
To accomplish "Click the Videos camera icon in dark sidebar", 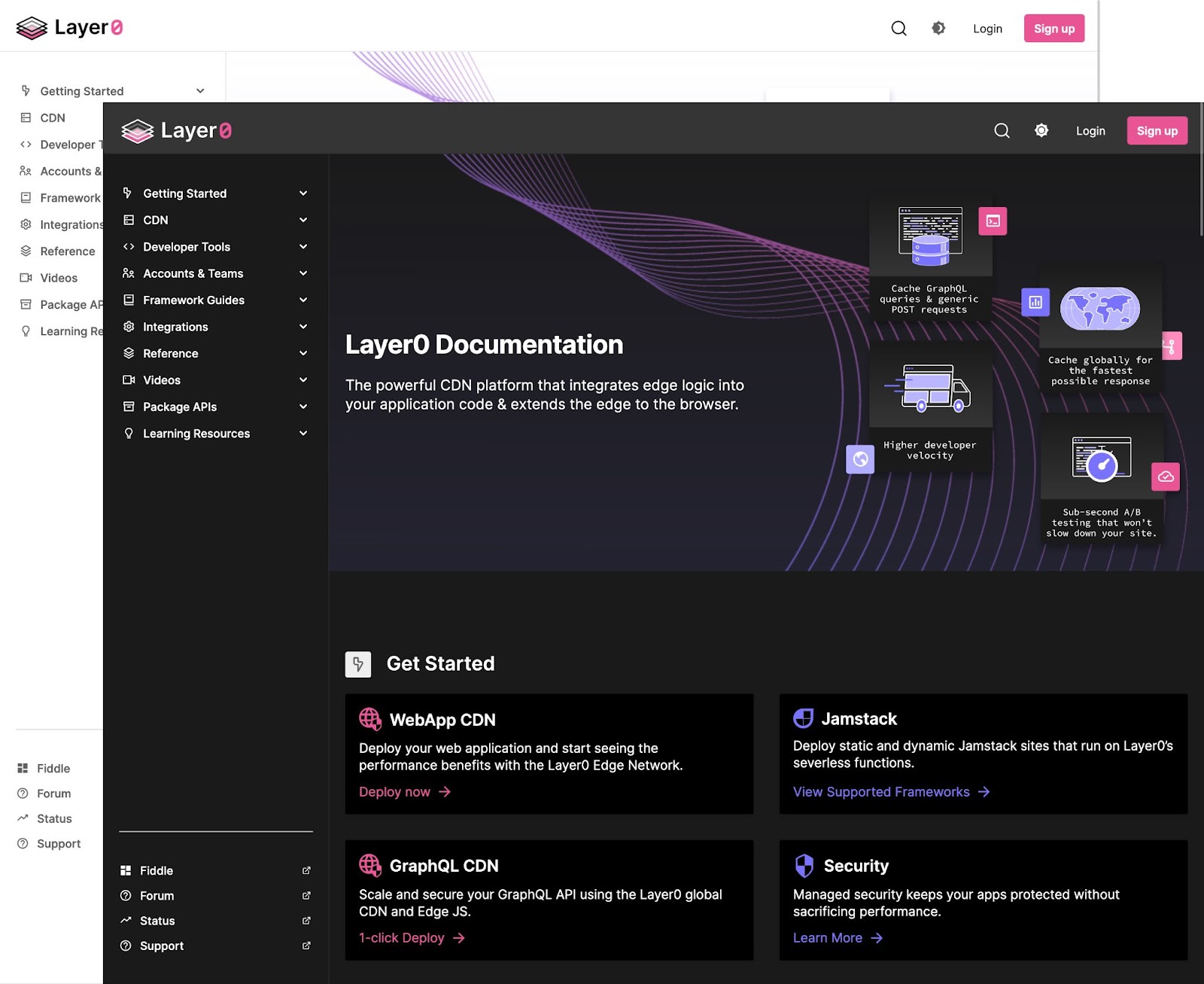I will coord(129,380).
